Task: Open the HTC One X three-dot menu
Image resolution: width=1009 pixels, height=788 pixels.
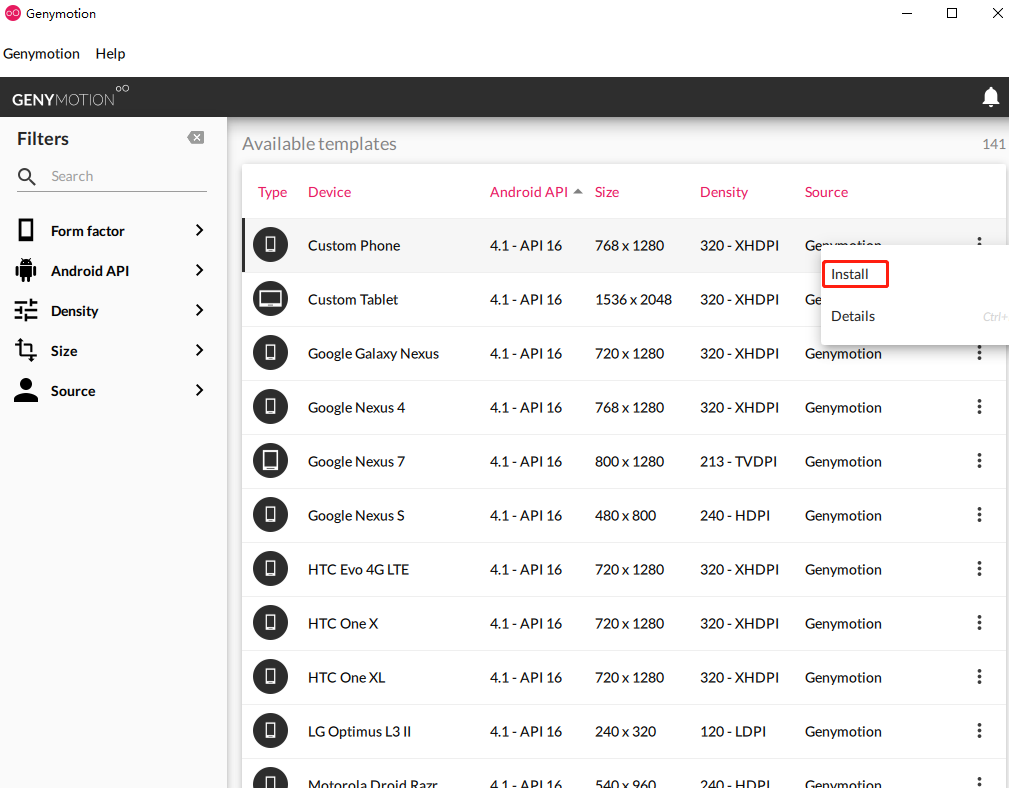Action: [979, 623]
